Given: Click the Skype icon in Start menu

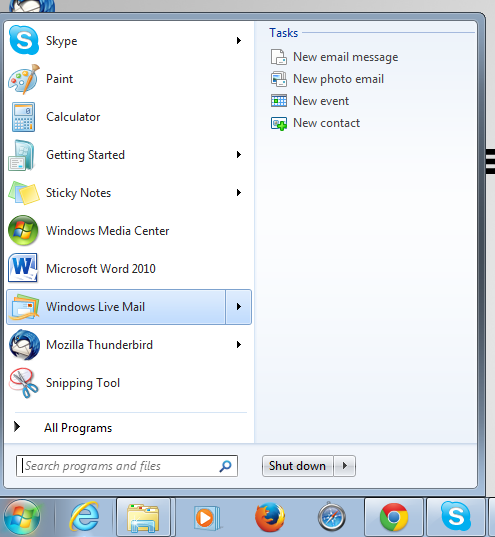Looking at the screenshot, I should (x=24, y=40).
